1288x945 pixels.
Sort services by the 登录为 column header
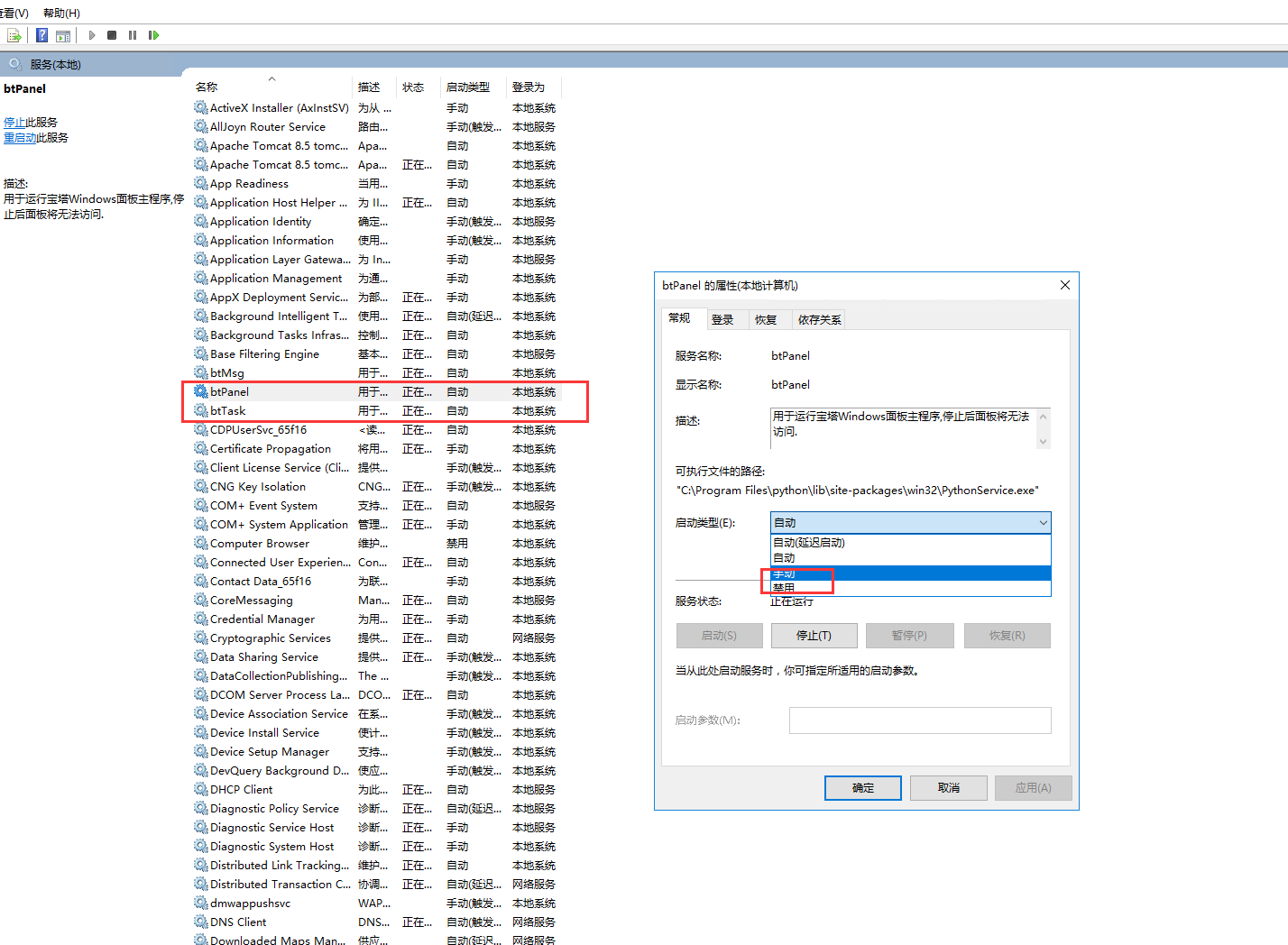point(534,87)
